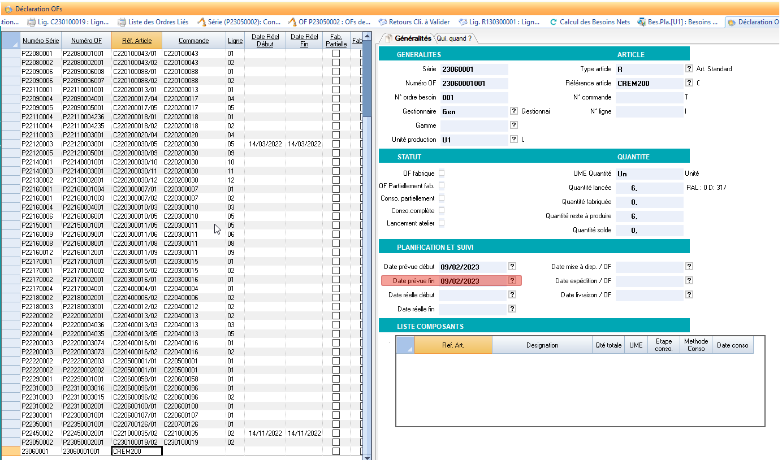Click the Référence article lookup button
Image resolution: width=781 pixels, height=461 pixels.
coord(689,82)
